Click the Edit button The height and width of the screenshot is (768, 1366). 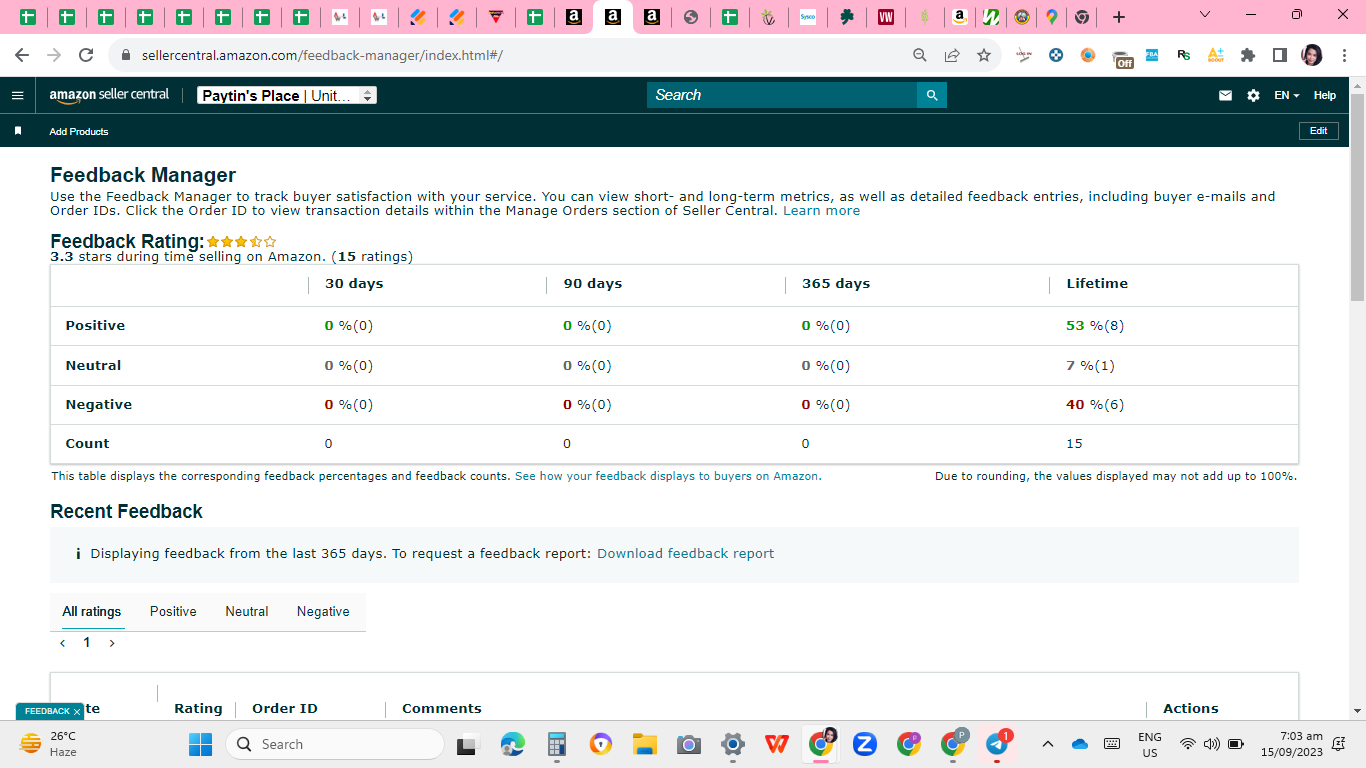(x=1319, y=131)
